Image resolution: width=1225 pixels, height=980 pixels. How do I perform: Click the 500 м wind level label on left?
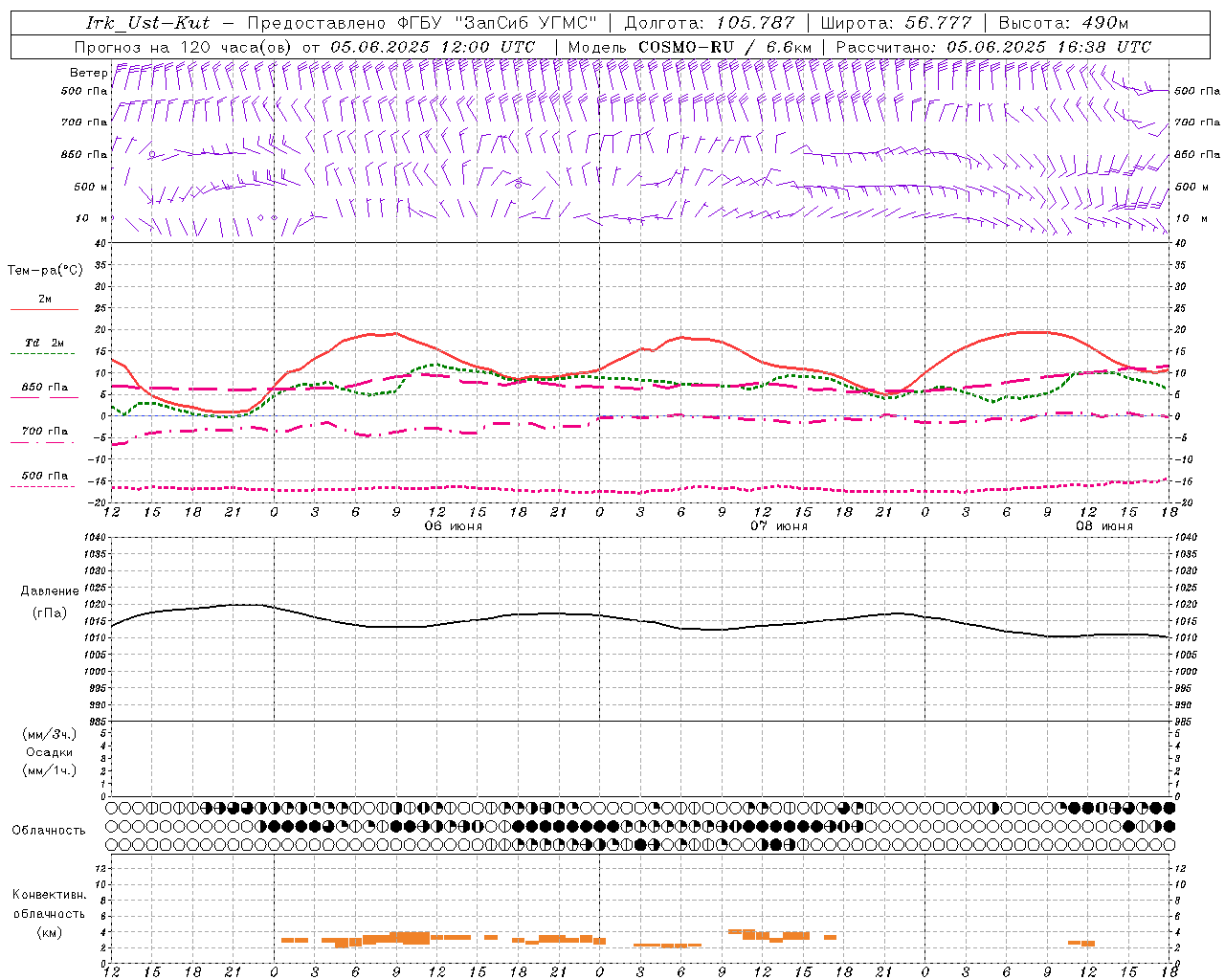click(x=91, y=187)
